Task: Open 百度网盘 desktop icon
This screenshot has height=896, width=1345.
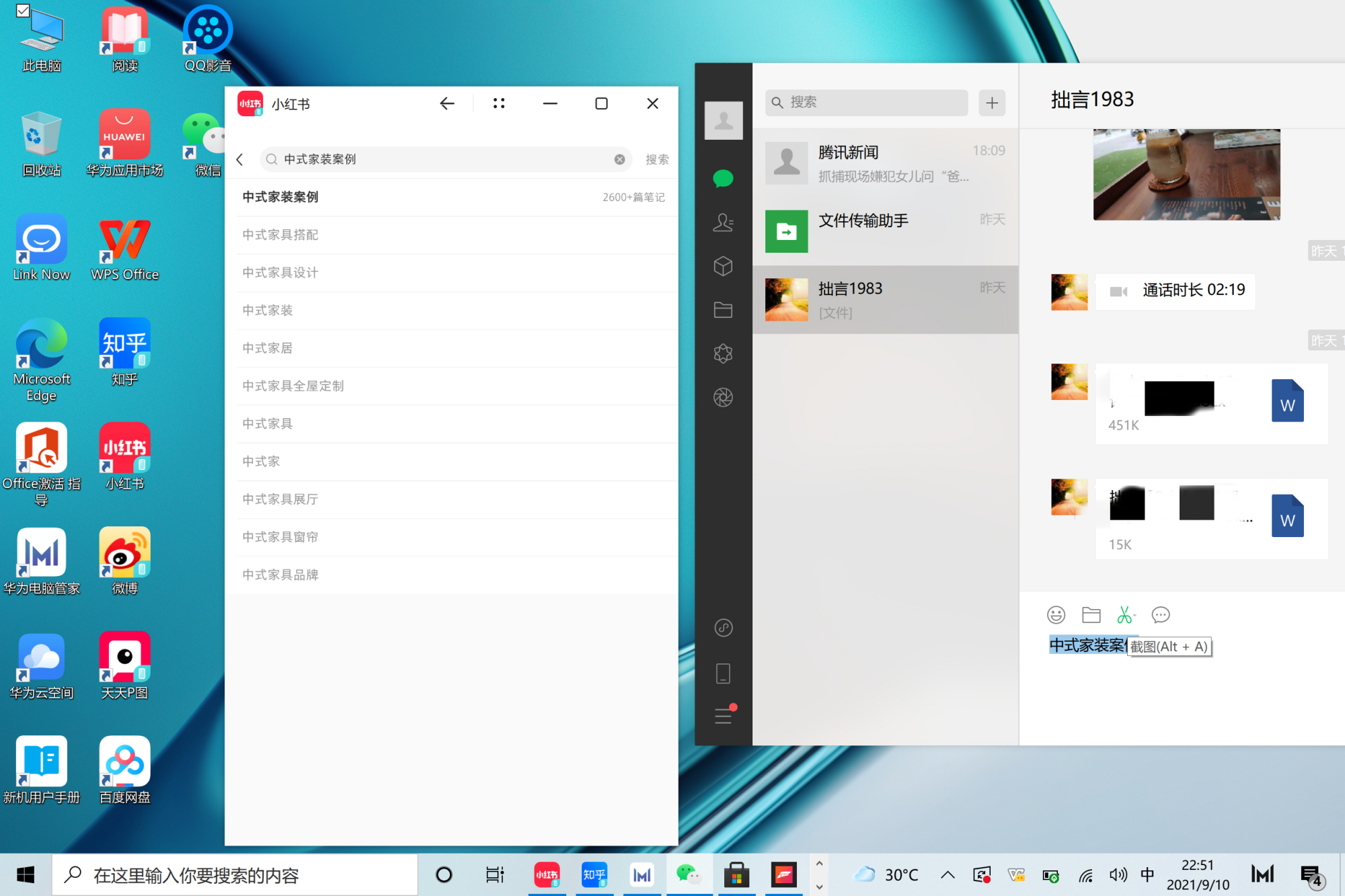Action: [x=124, y=770]
